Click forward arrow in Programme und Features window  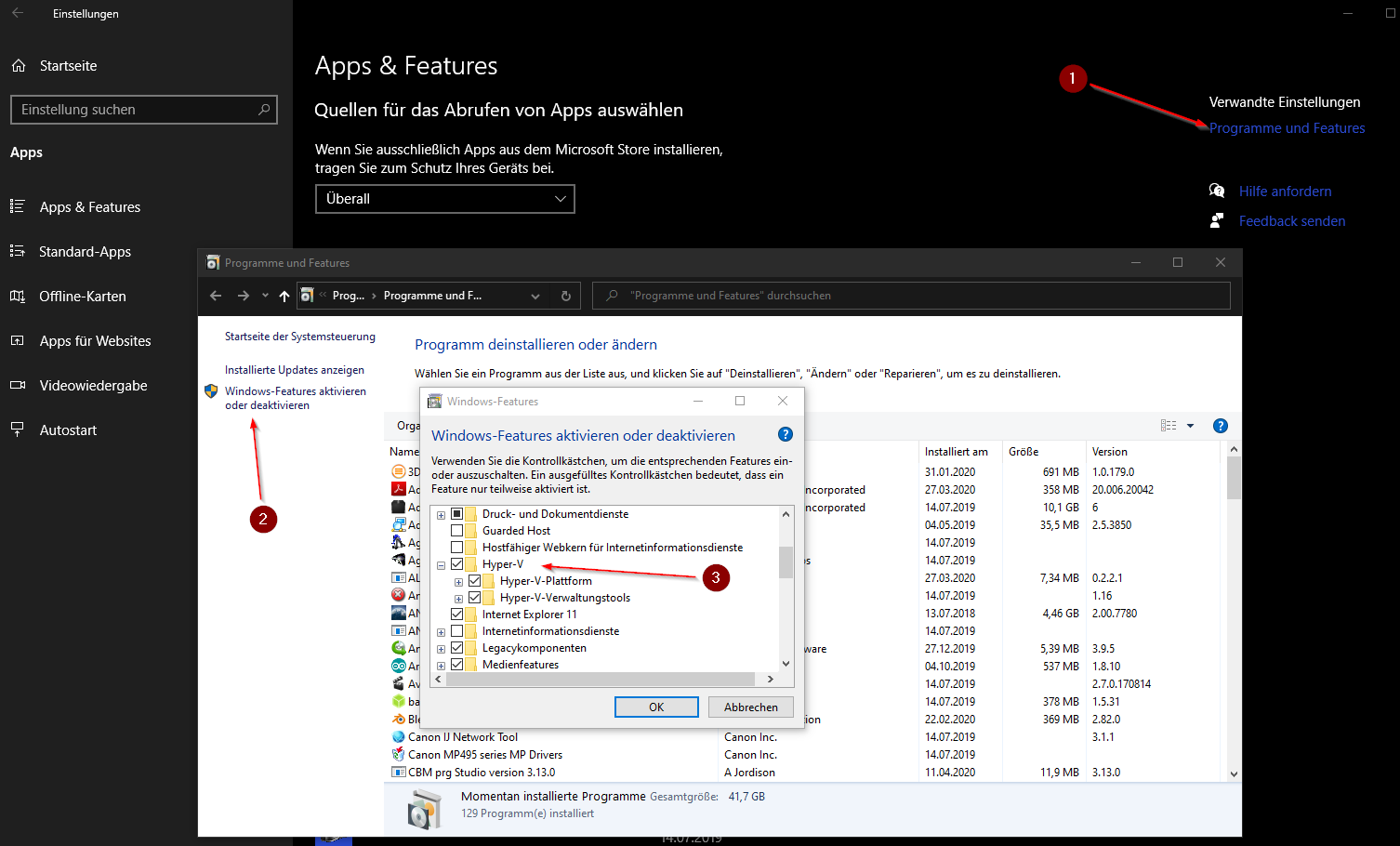(x=244, y=296)
